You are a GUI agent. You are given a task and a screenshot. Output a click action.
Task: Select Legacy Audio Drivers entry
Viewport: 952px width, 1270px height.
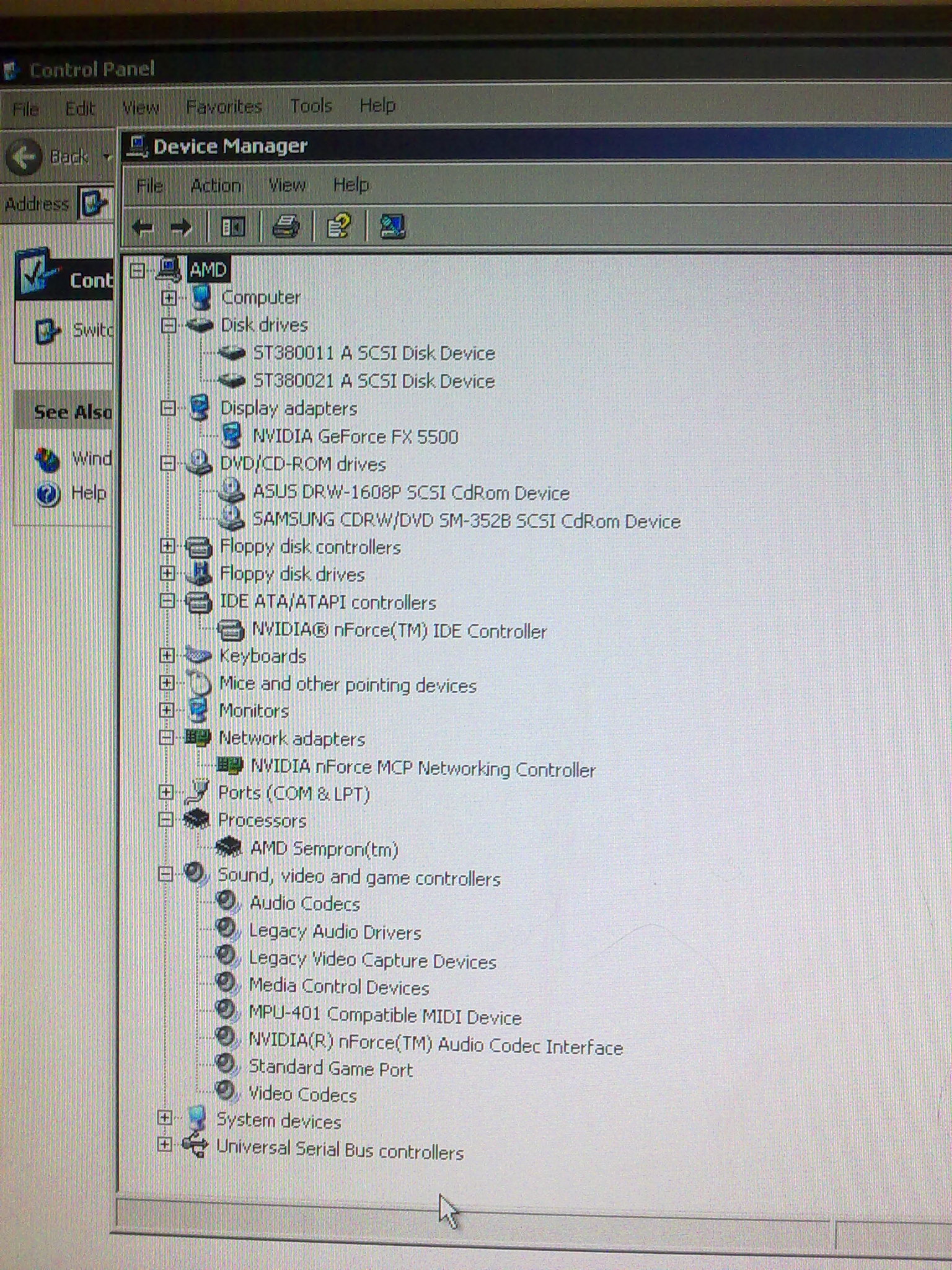(335, 931)
